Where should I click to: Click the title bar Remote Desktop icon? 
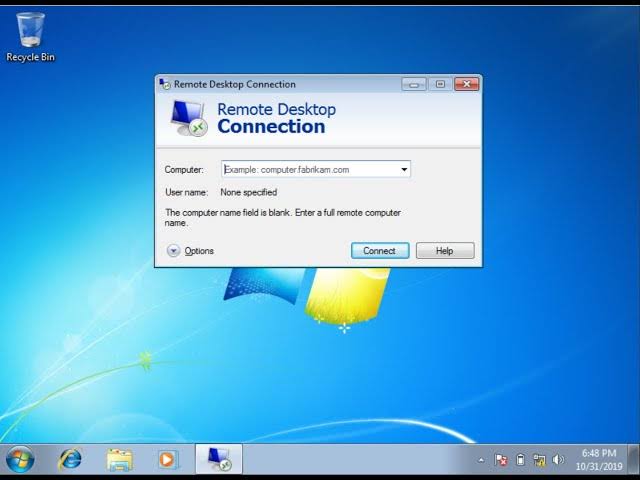[165, 84]
